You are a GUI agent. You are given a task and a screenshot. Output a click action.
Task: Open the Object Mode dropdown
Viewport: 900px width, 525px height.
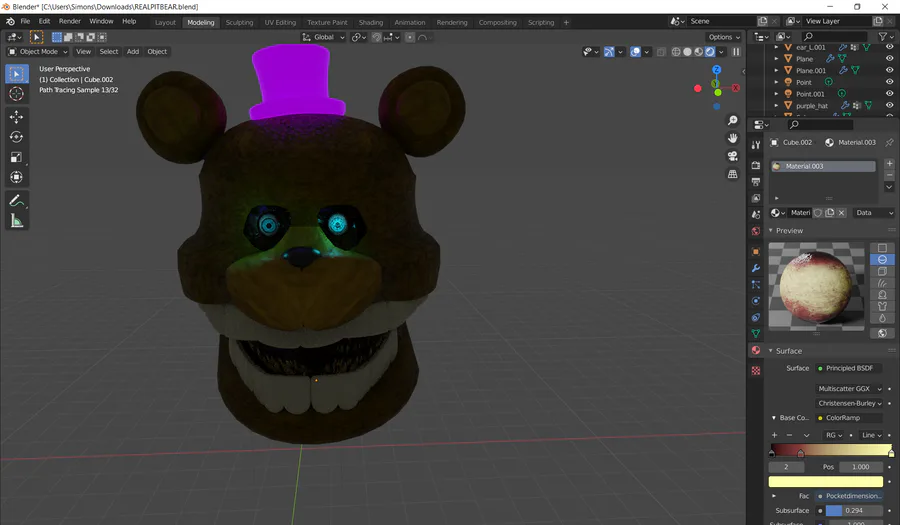38,52
